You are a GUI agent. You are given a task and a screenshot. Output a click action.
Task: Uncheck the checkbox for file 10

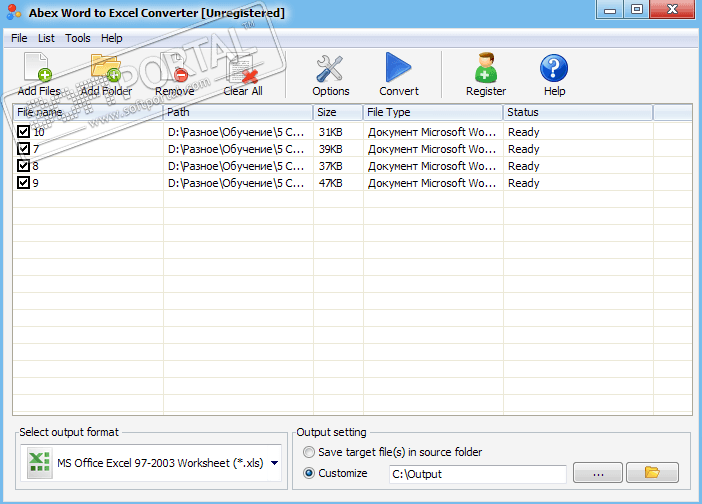tap(23, 132)
